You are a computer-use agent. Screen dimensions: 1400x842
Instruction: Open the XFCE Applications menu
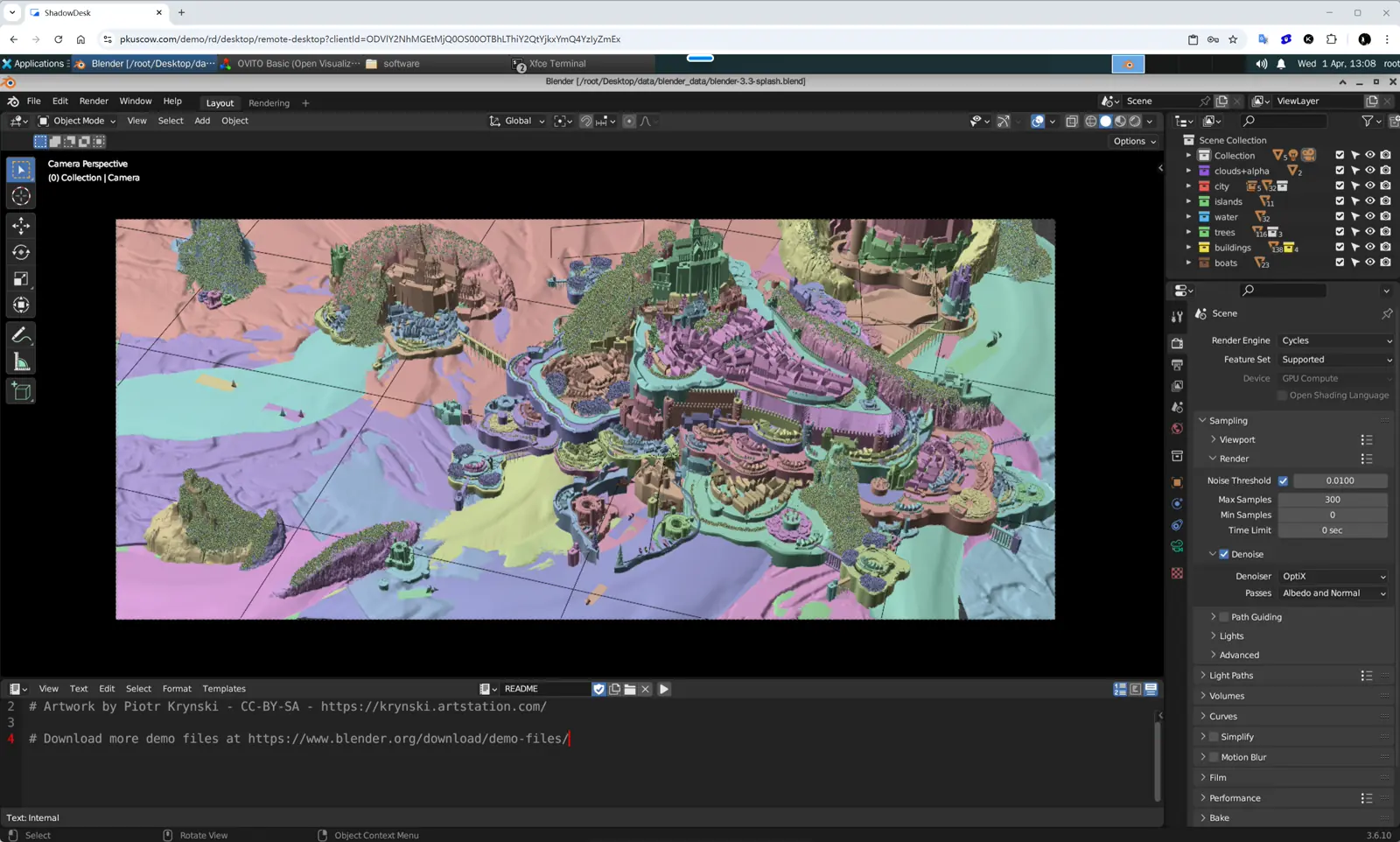click(33, 64)
